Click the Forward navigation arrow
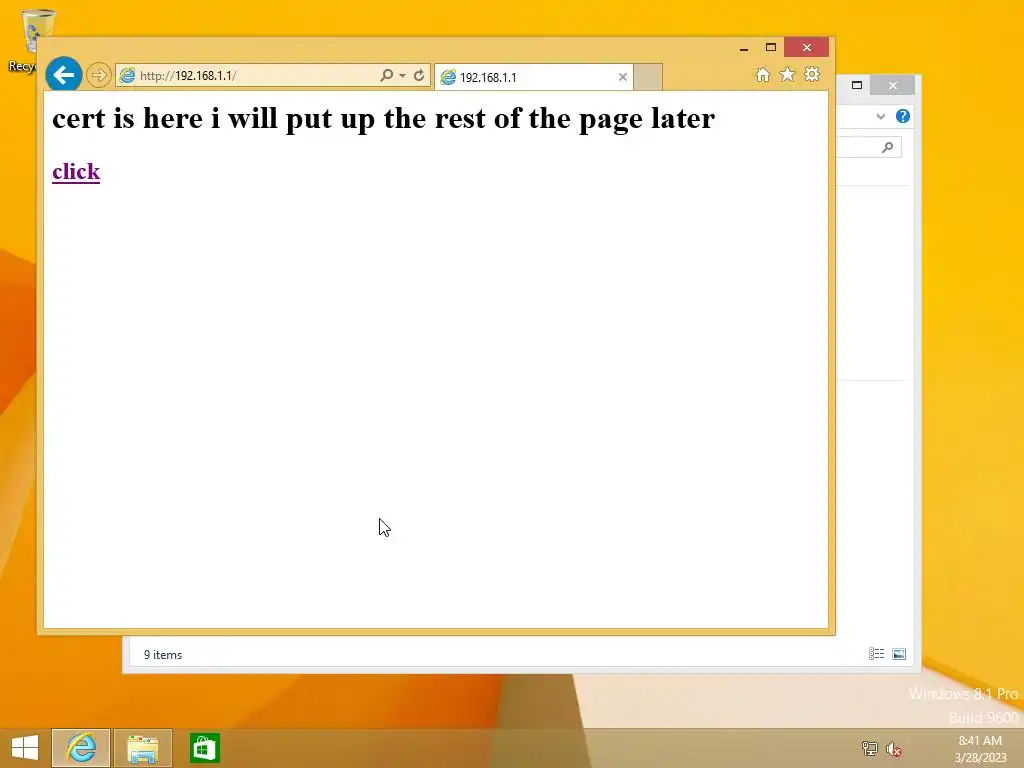This screenshot has height=768, width=1024. (99, 75)
